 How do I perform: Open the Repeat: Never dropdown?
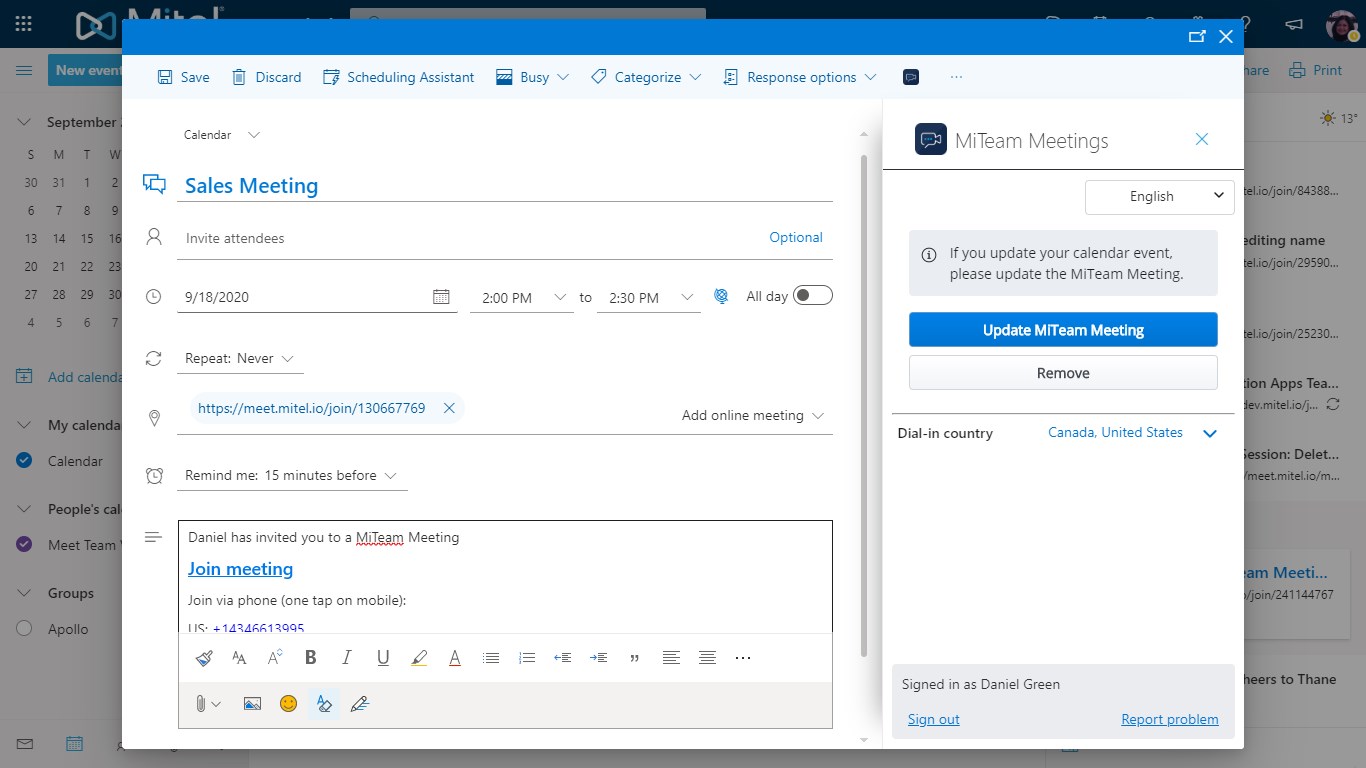240,359
